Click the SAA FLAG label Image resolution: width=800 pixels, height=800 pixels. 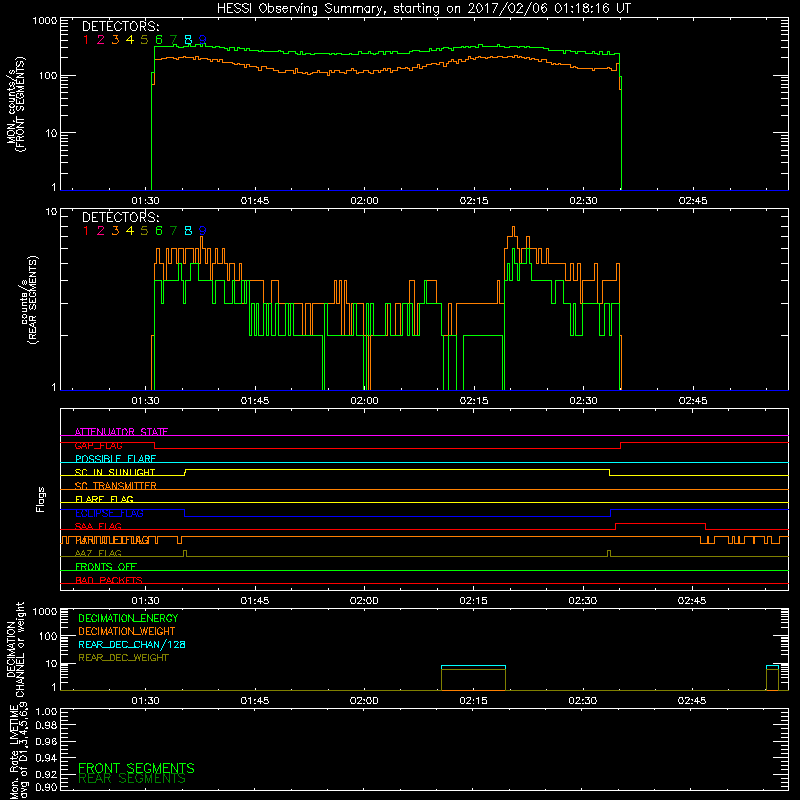point(98,526)
